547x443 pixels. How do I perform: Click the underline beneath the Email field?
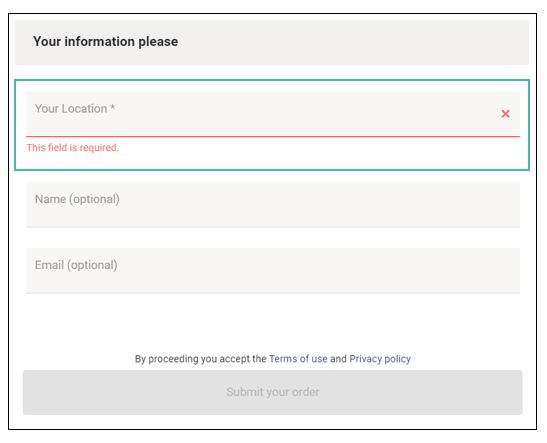coord(273,293)
